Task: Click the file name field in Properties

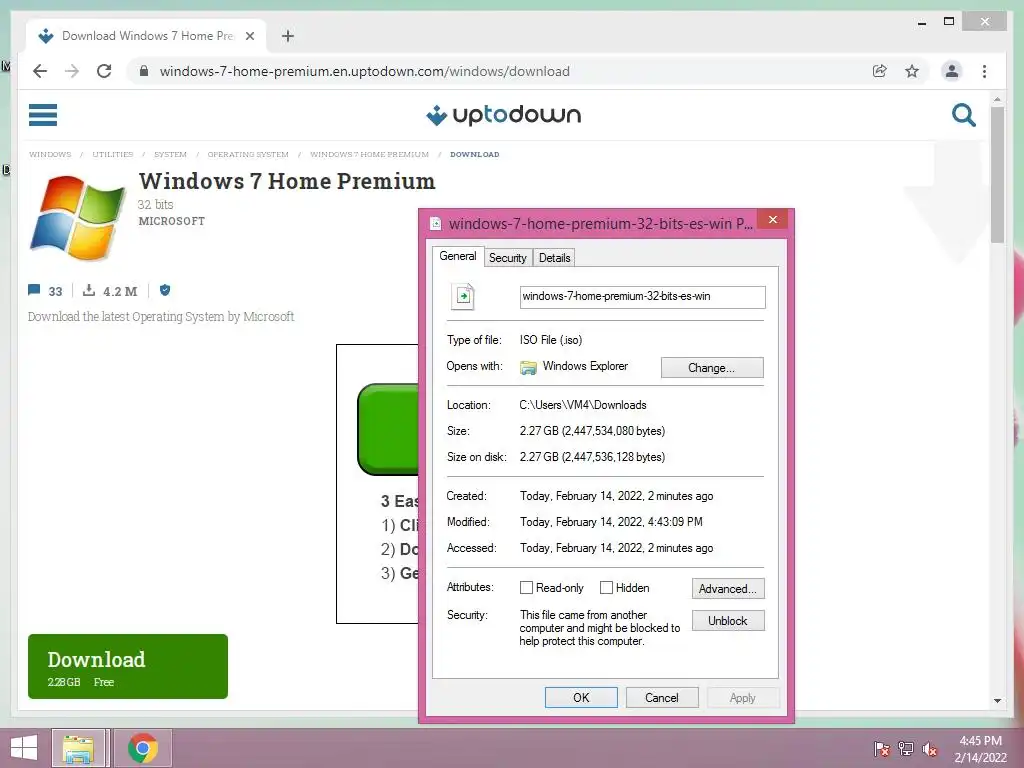Action: coord(643,297)
